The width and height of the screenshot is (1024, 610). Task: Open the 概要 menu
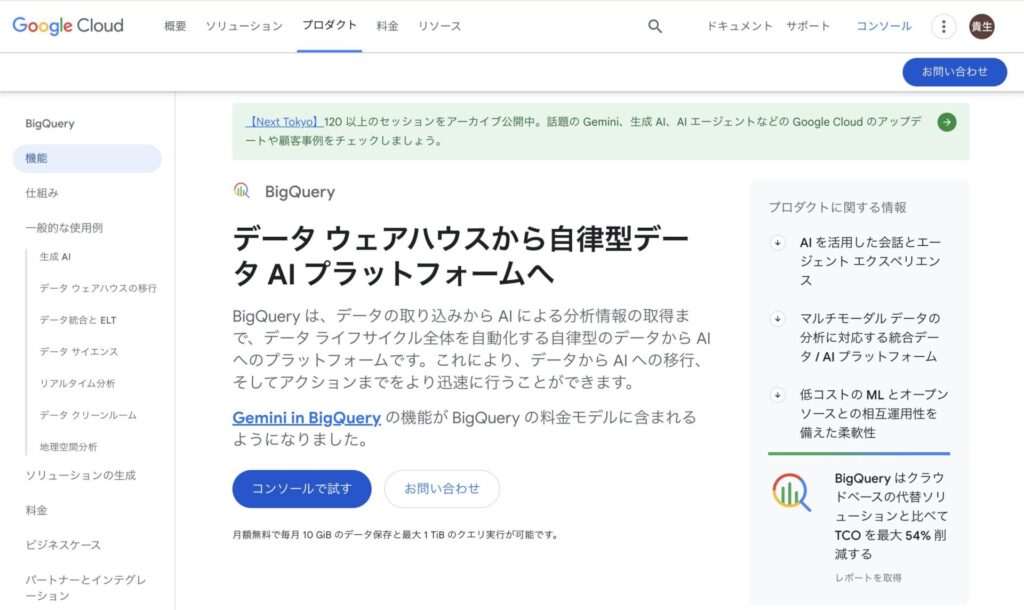click(175, 26)
